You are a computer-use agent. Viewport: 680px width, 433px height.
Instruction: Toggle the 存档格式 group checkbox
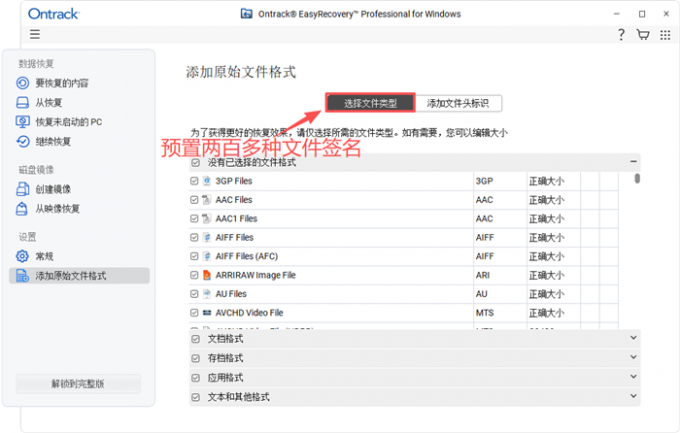coord(196,358)
